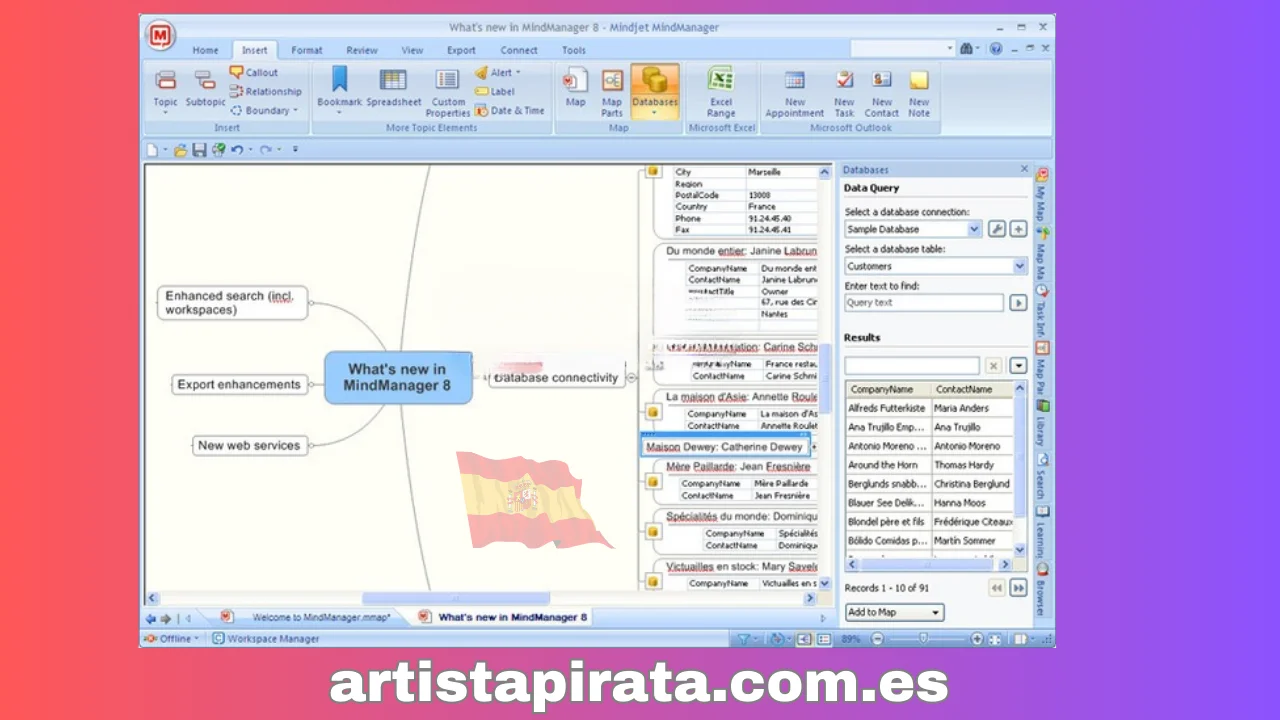Open Map Parts
This screenshot has width=1280, height=720.
point(612,93)
